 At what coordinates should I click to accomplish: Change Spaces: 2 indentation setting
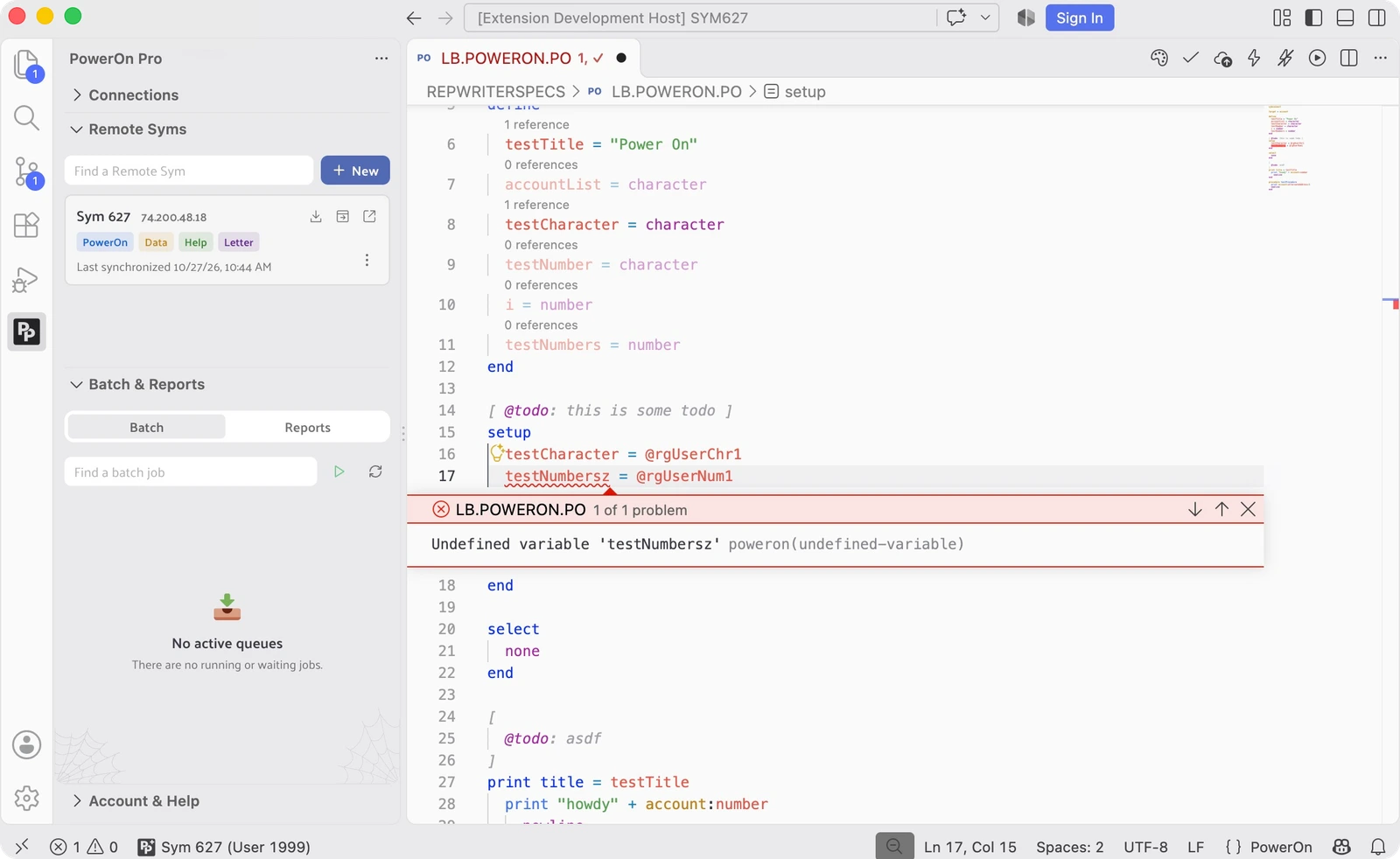(1070, 847)
